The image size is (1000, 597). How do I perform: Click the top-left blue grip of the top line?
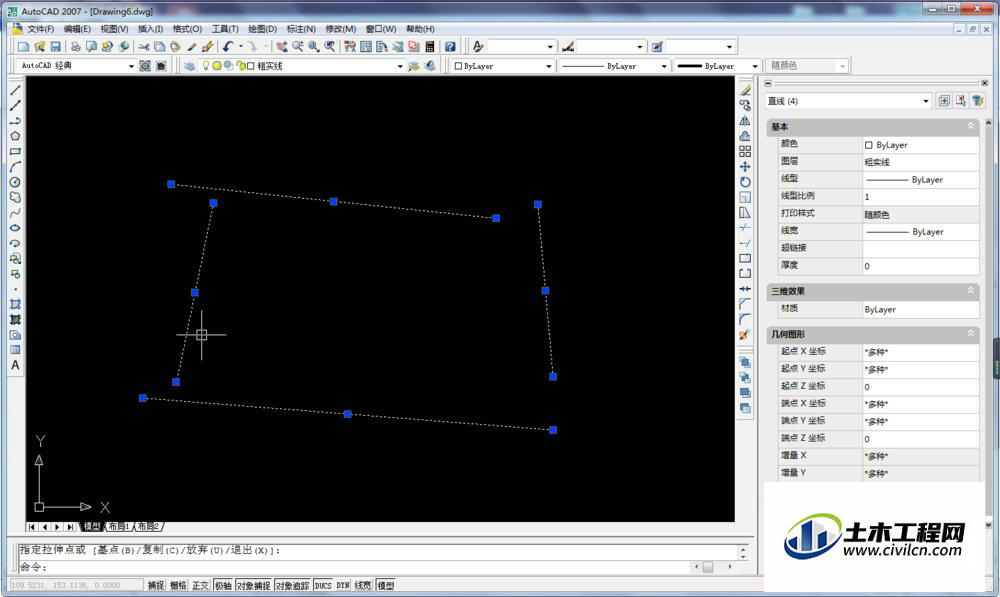[x=171, y=184]
